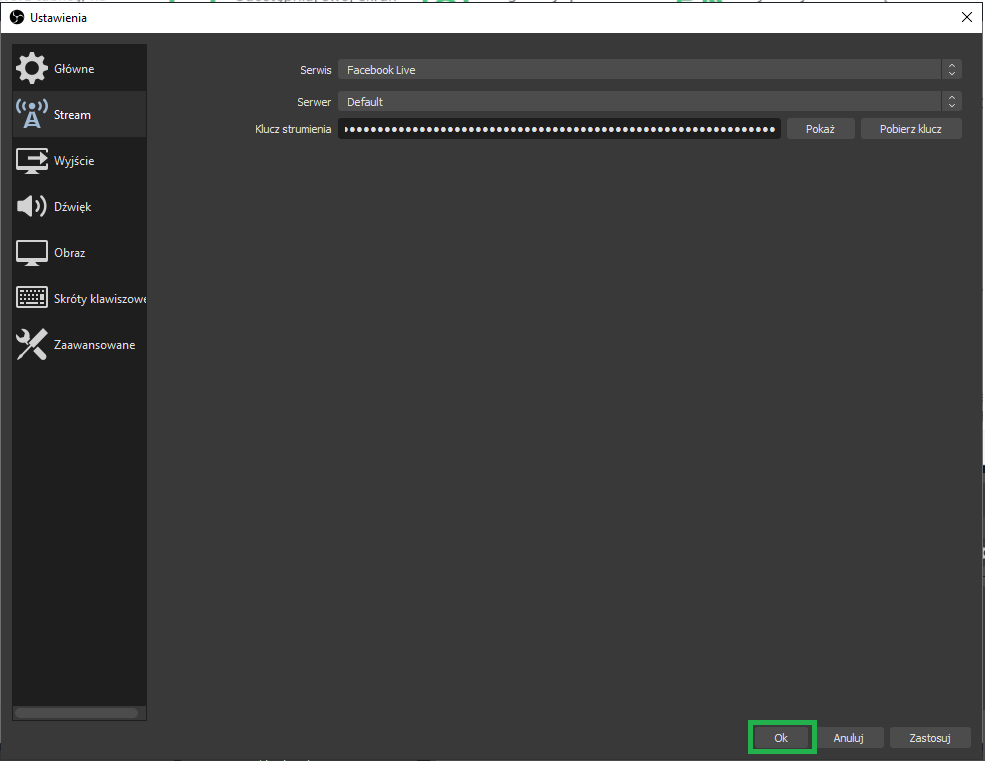This screenshot has width=985, height=761.
Task: Close the Ustawienia window
Action: point(966,17)
